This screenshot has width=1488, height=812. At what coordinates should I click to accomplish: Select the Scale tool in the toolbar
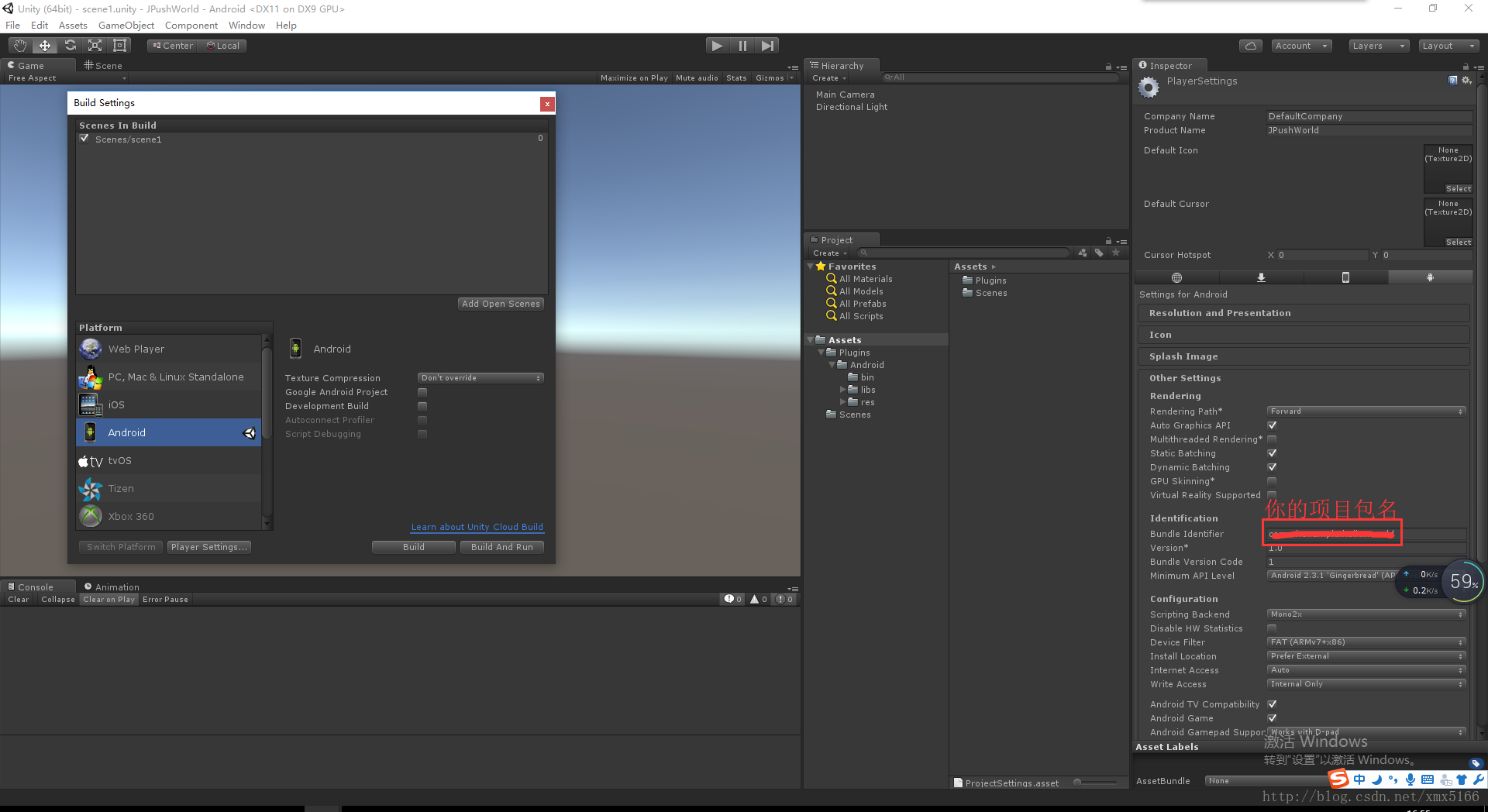pyautogui.click(x=95, y=46)
